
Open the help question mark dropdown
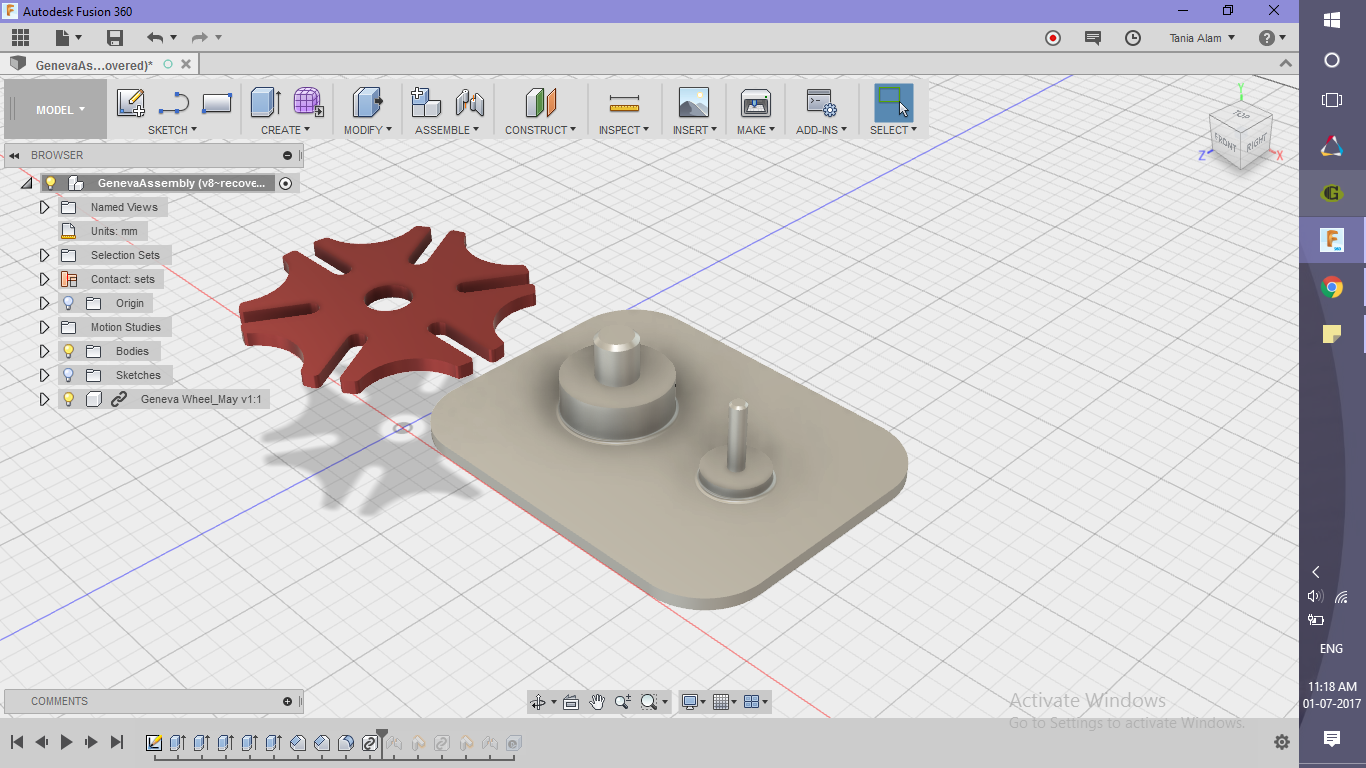coord(1273,38)
